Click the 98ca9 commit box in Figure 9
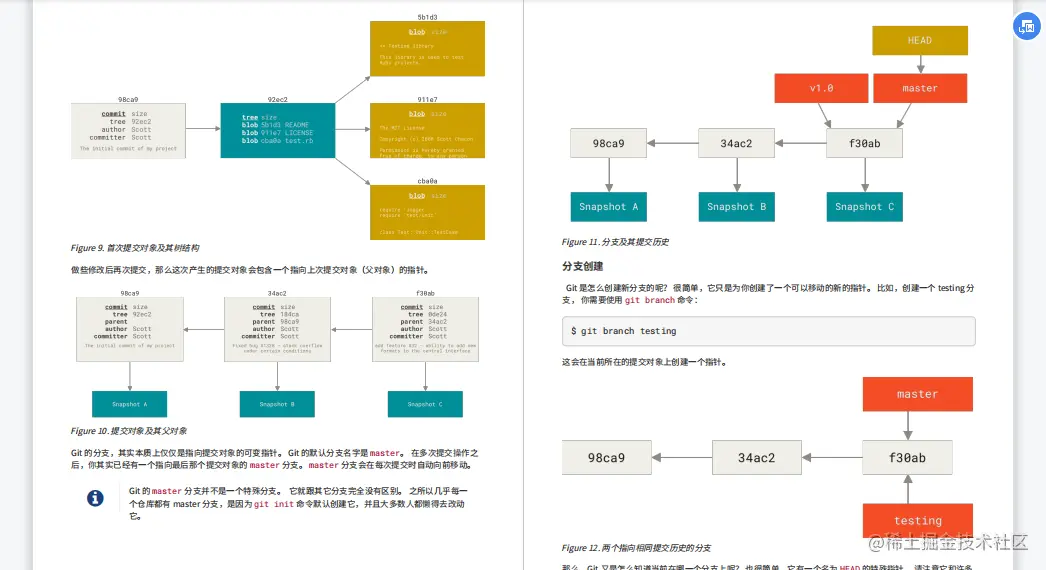Image resolution: width=1046 pixels, height=570 pixels. pos(128,131)
